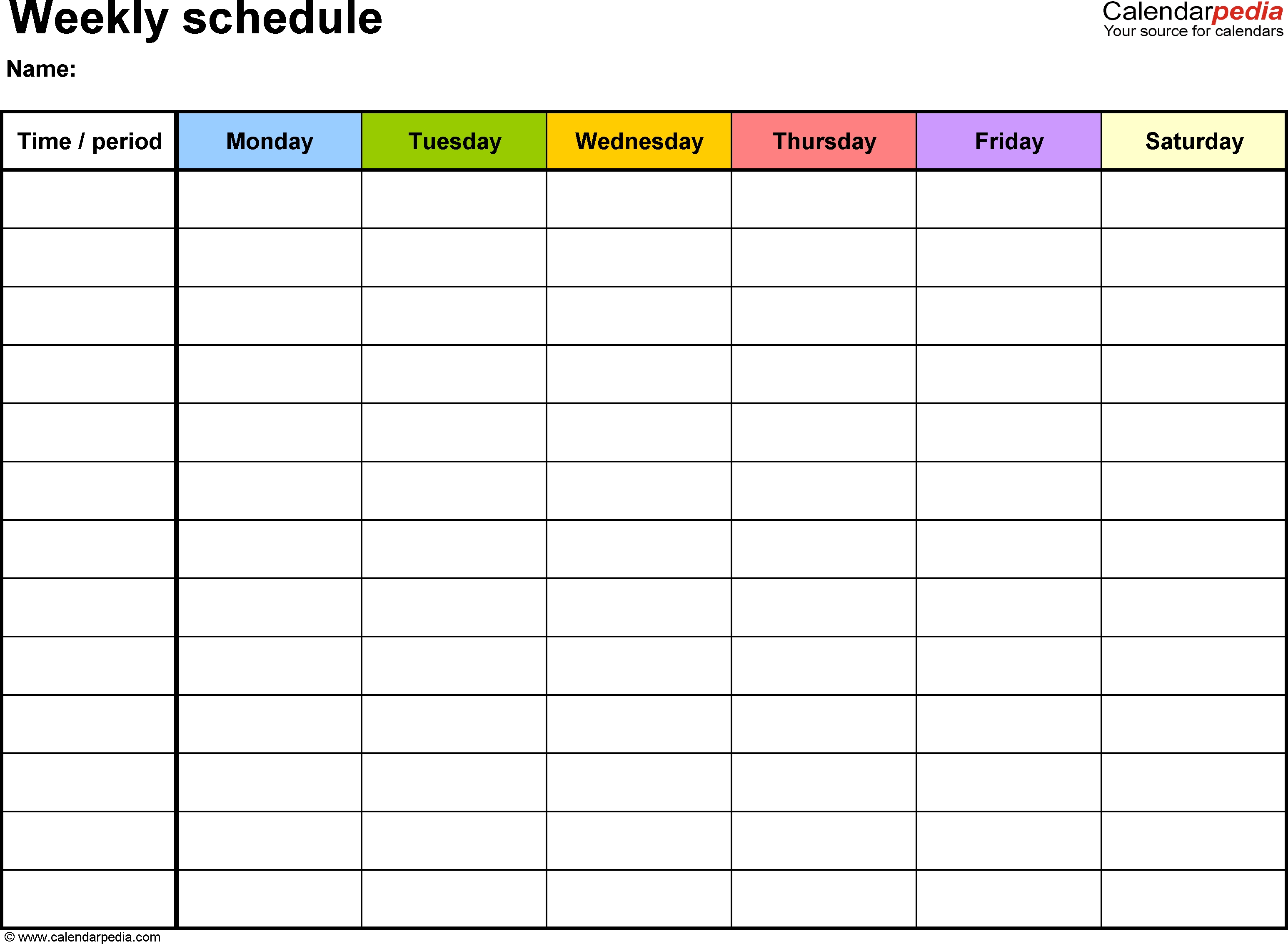This screenshot has width=1288, height=944.
Task: Click the Thursday column header
Action: tap(820, 140)
